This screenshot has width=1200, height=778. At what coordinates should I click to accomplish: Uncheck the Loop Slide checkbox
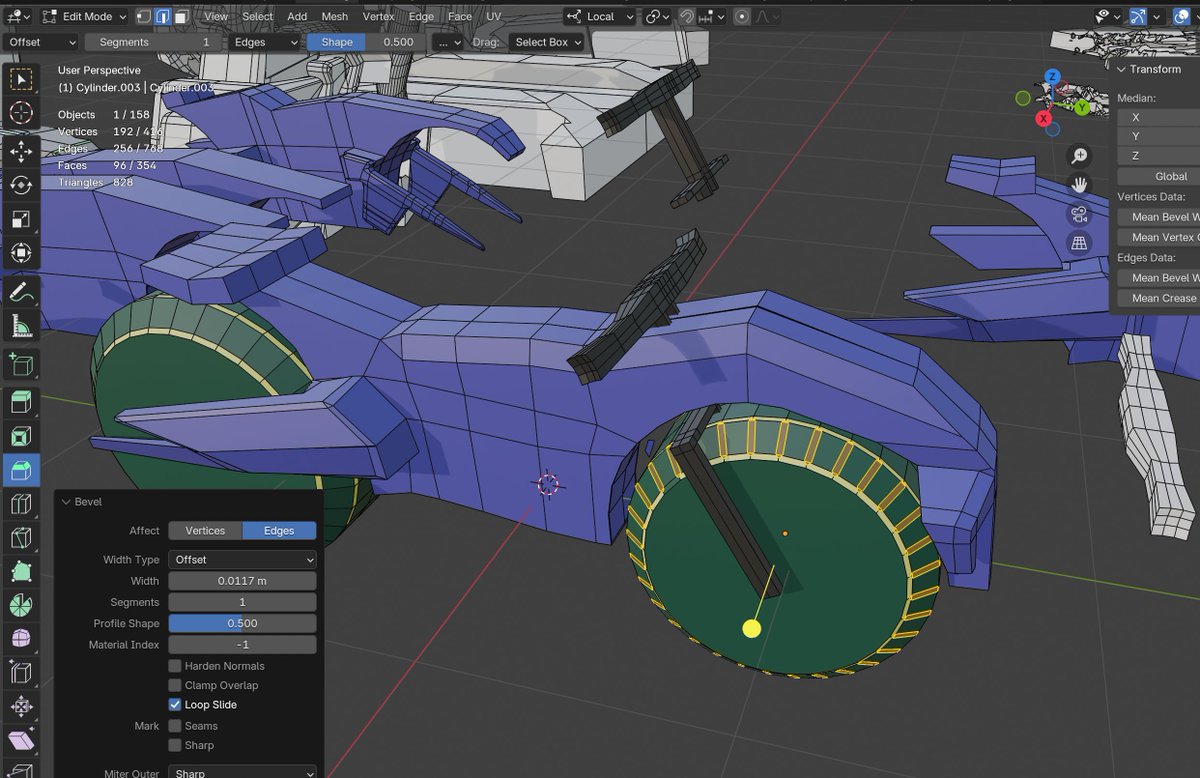tap(175, 705)
